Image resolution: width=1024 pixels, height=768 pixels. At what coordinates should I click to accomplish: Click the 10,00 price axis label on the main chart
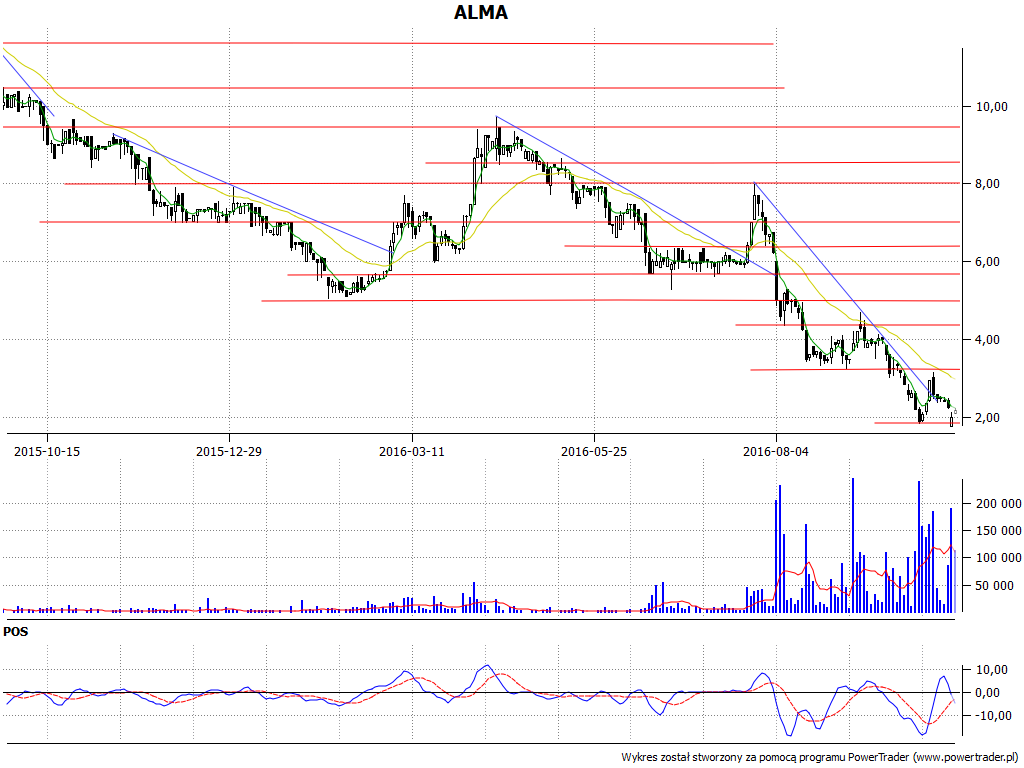991,106
